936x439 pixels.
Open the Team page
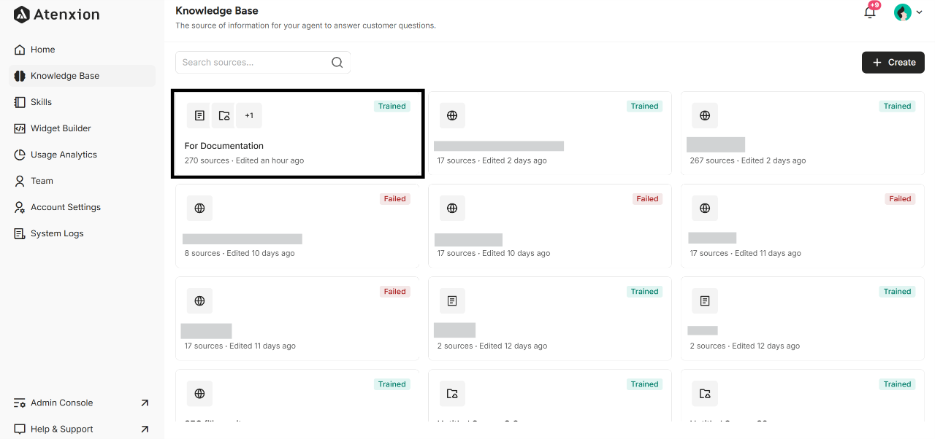82,181
